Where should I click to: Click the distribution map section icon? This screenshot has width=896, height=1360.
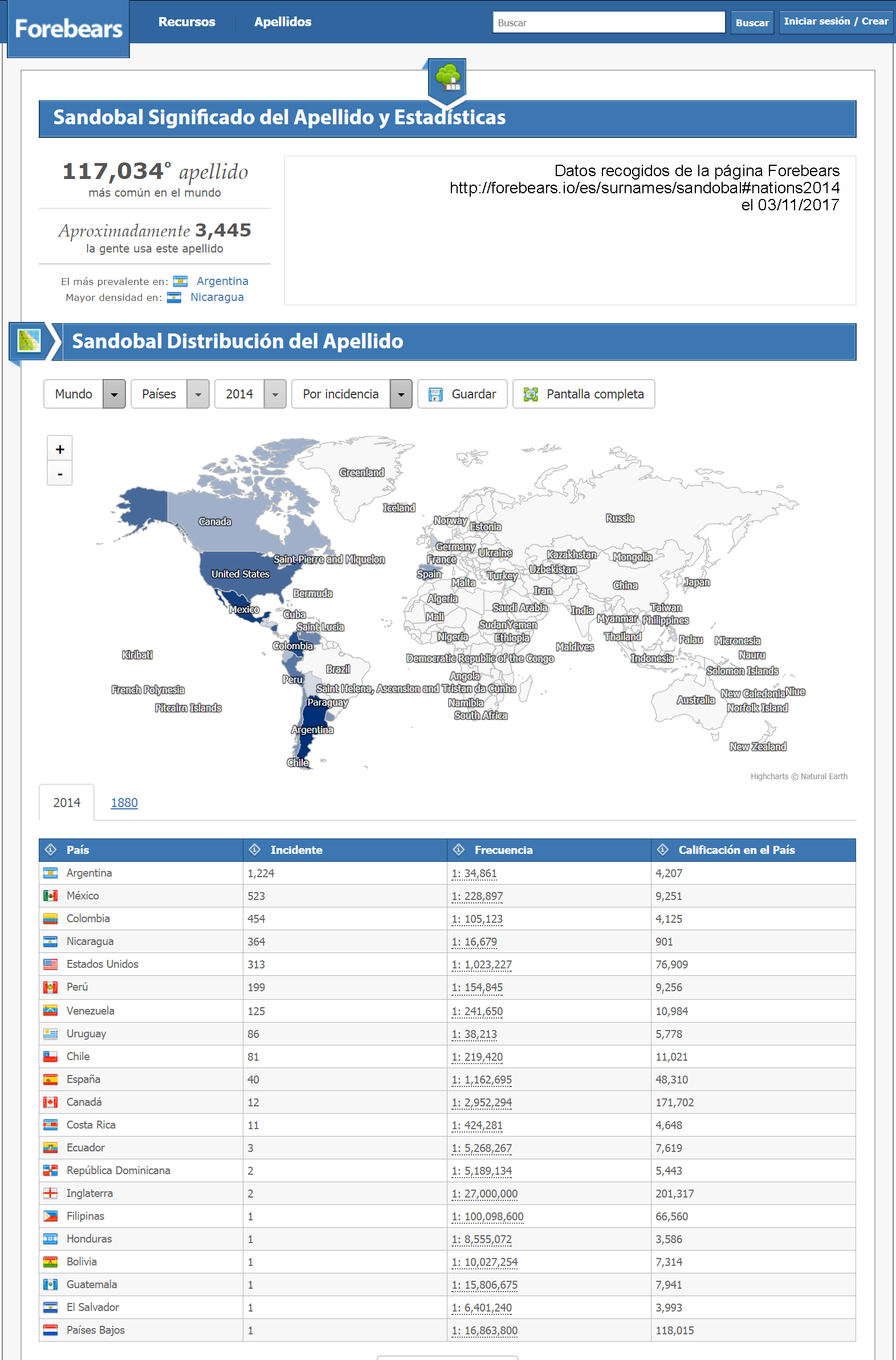[x=30, y=341]
